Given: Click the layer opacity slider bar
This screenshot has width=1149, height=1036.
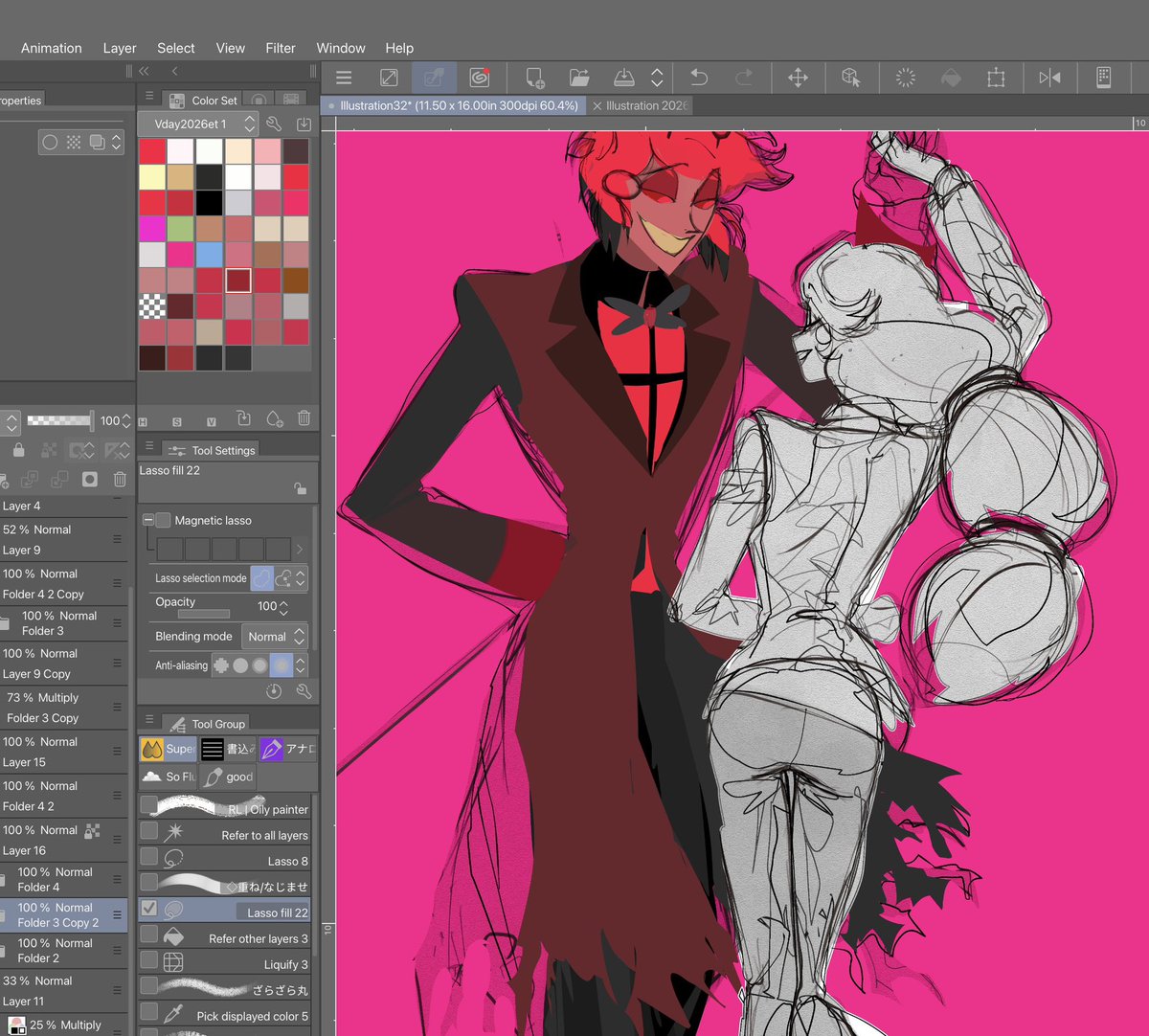Looking at the screenshot, I should (58, 420).
